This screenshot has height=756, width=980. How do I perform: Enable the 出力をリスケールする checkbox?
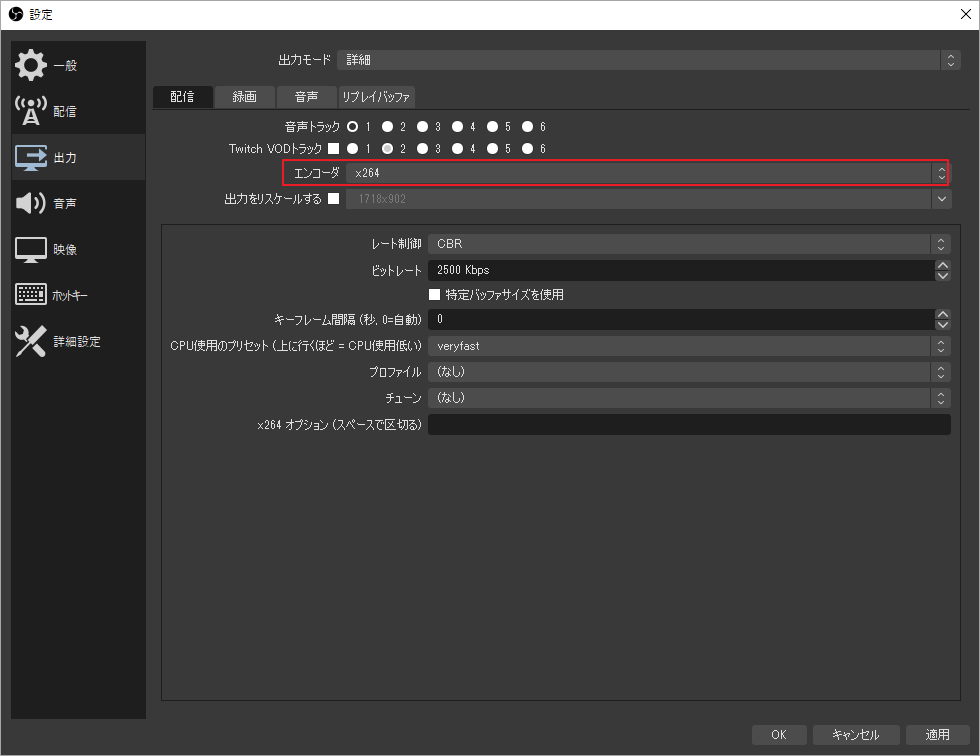[x=334, y=199]
